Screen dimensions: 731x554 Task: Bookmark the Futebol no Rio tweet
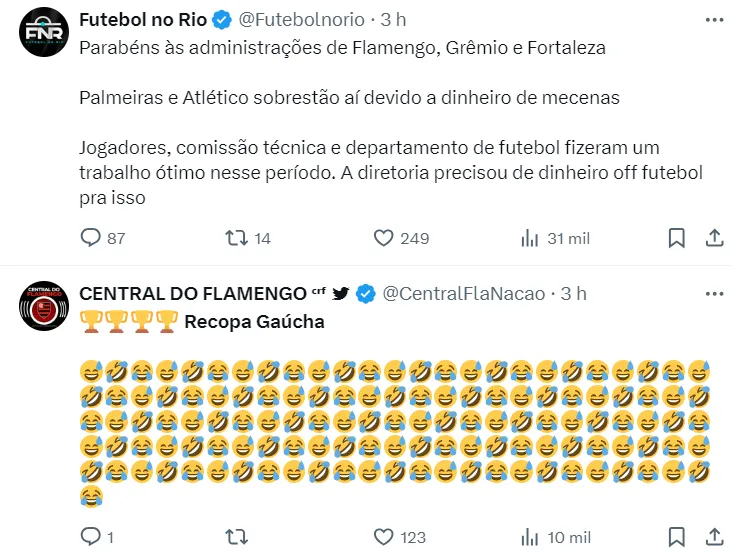pos(676,238)
